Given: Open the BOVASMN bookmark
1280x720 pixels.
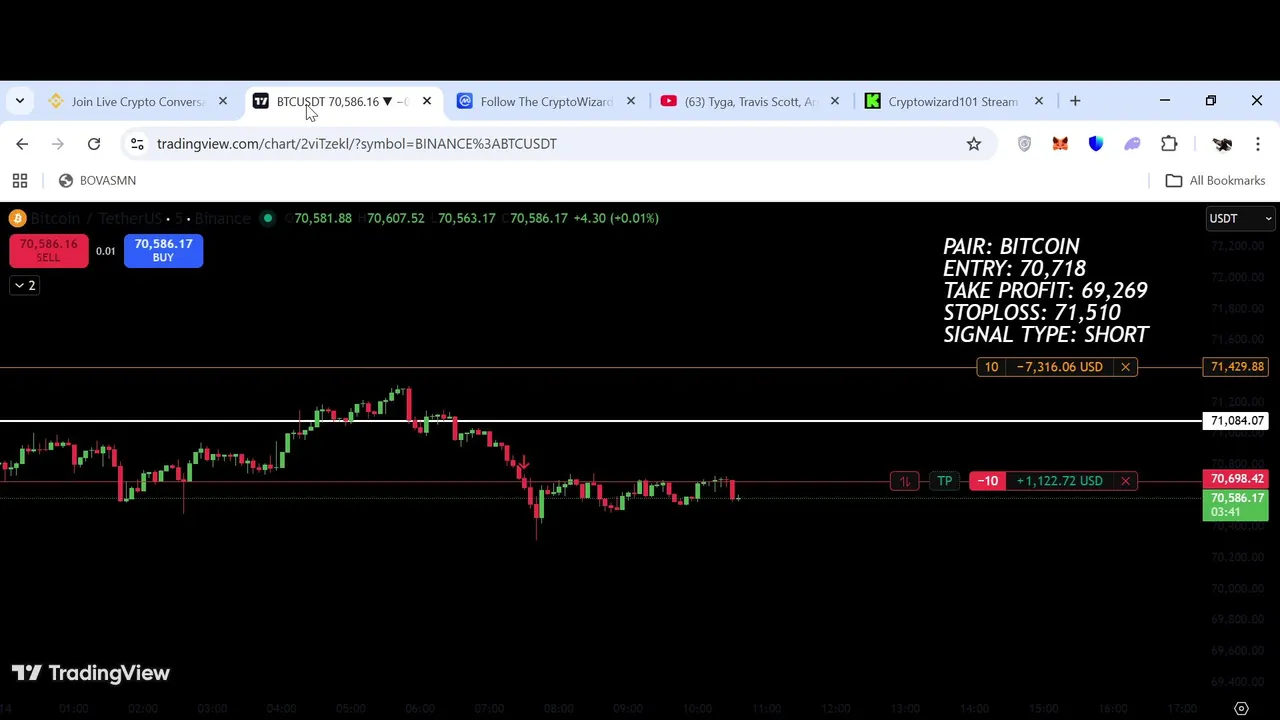Looking at the screenshot, I should click(97, 180).
